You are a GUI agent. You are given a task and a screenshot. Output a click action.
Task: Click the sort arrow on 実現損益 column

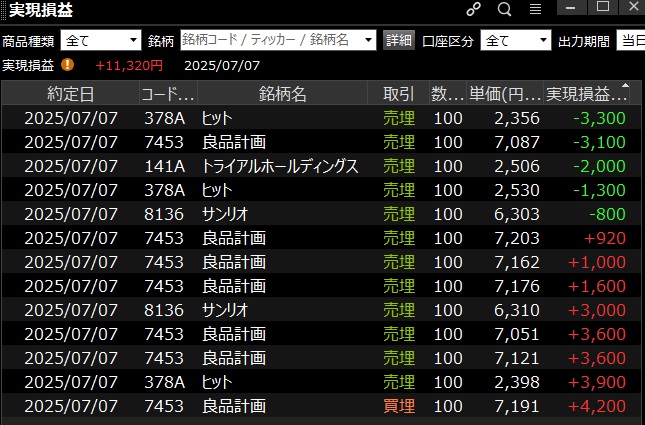click(625, 86)
